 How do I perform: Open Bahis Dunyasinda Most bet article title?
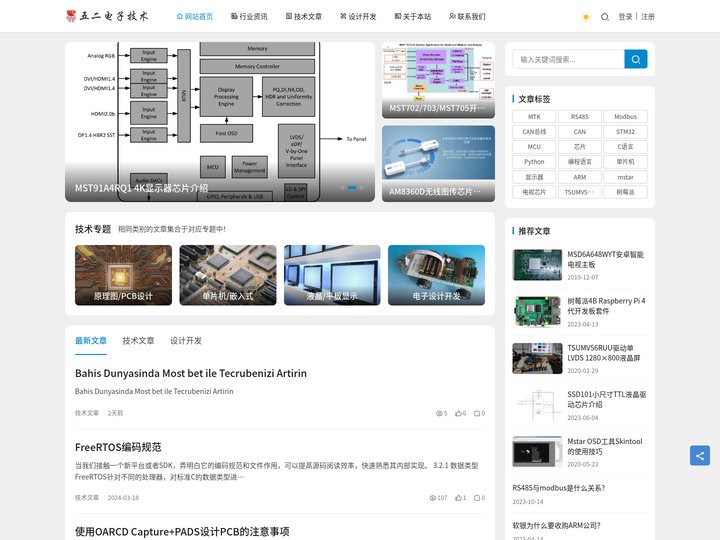tap(191, 373)
